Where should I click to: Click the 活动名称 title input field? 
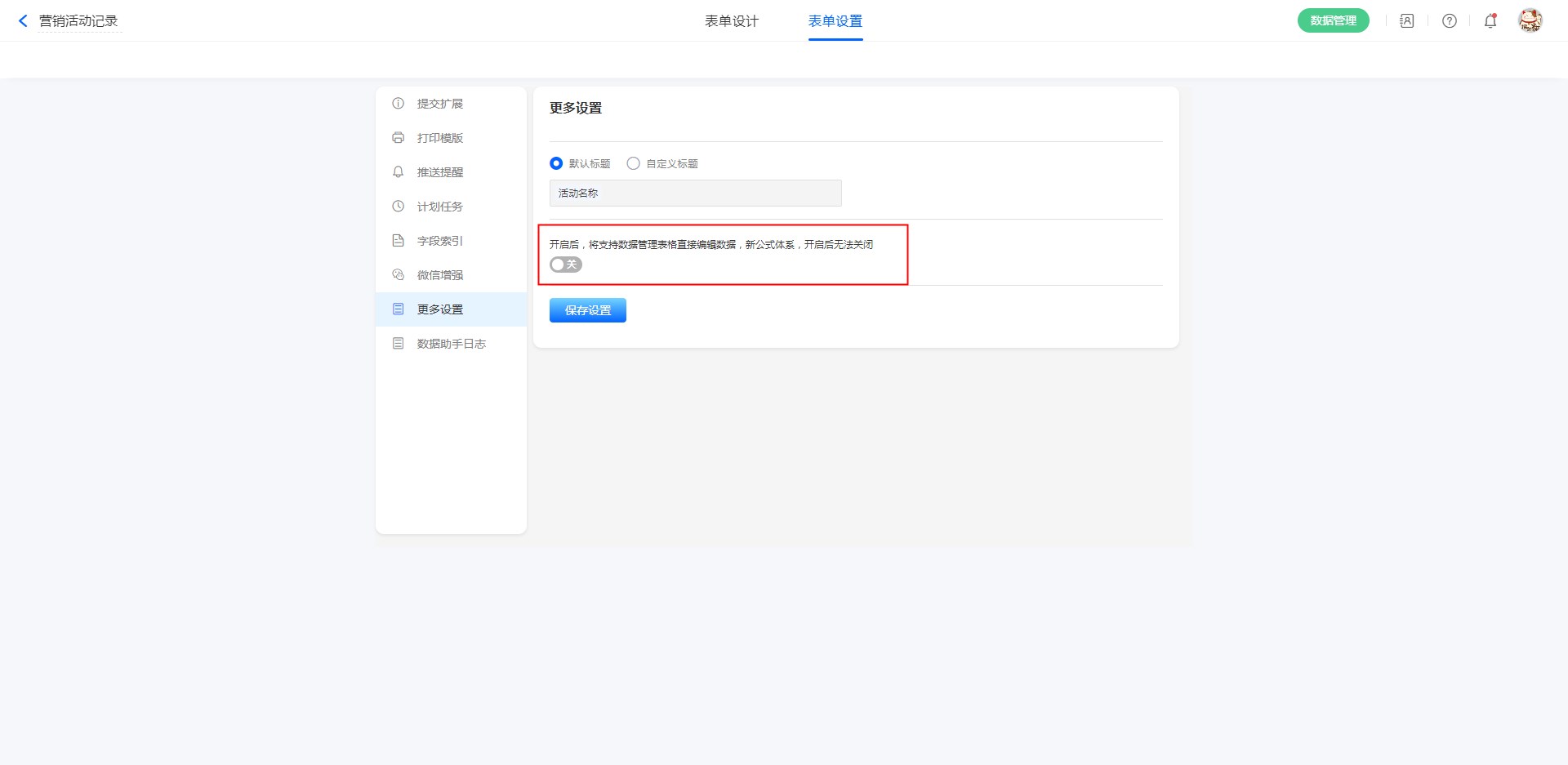(x=695, y=193)
